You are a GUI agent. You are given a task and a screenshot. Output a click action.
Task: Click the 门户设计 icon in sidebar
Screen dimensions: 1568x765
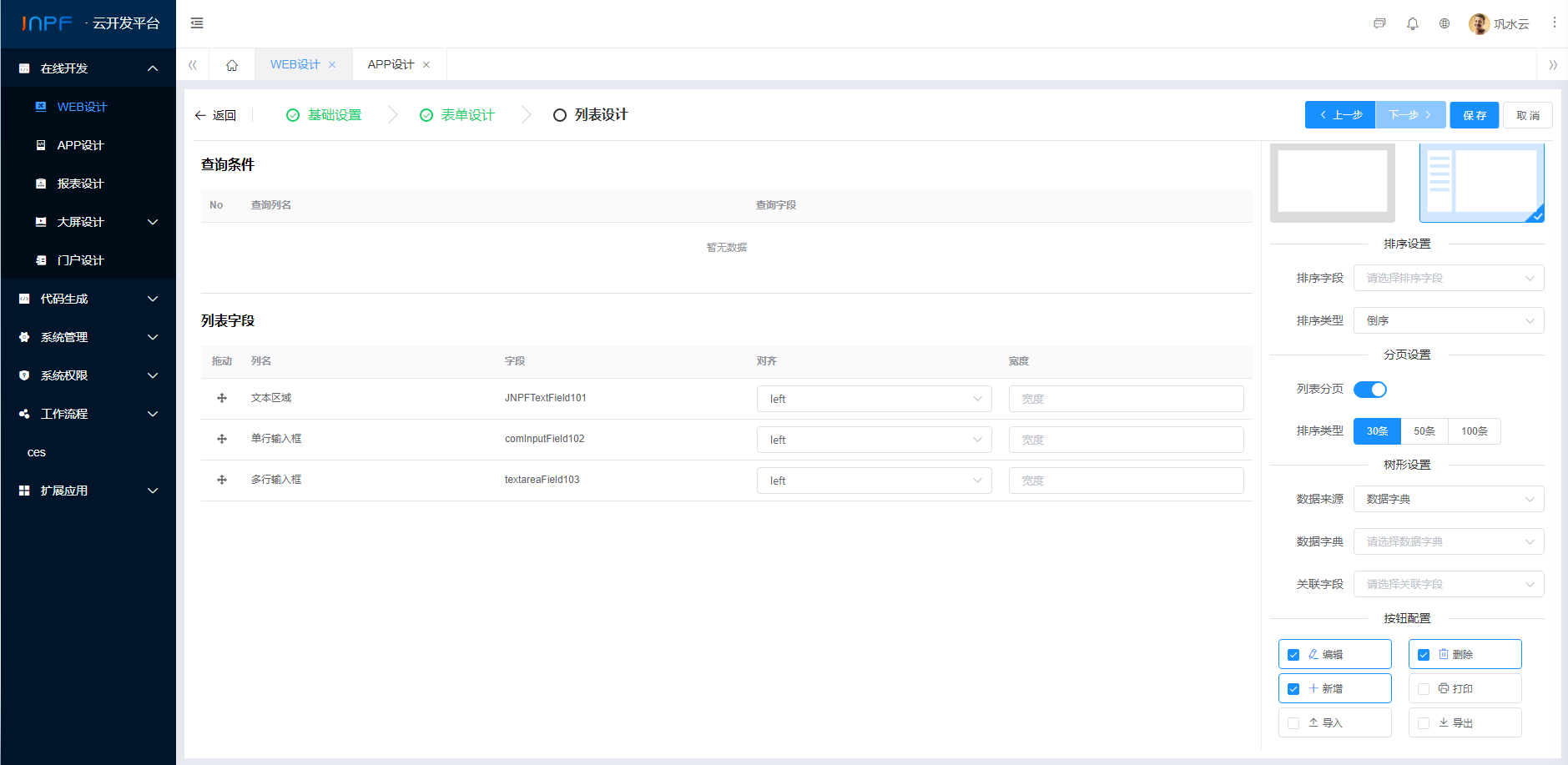pos(41,260)
